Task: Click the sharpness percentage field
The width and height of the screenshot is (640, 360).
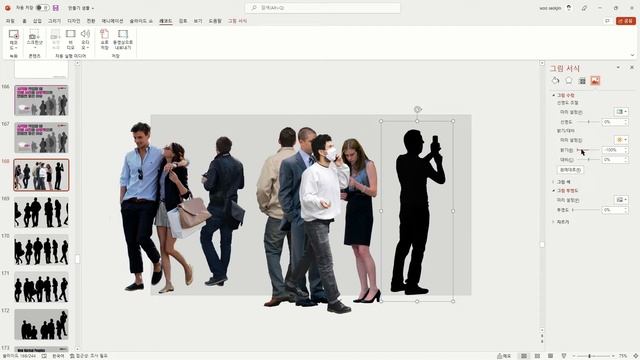Action: click(613, 122)
